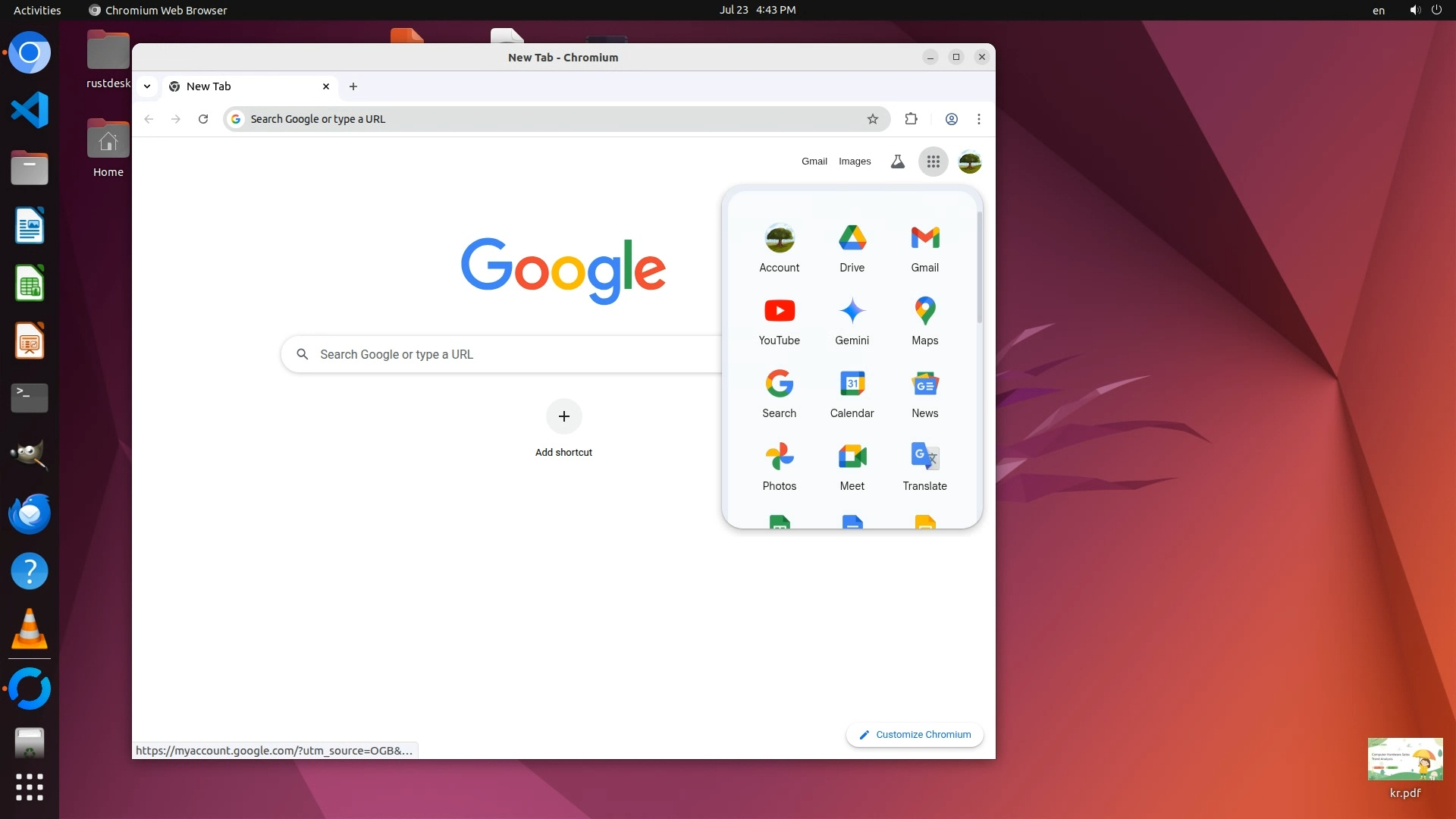Toggle the Google apps grid button
Viewport: 1456px width, 819px height.
(933, 162)
